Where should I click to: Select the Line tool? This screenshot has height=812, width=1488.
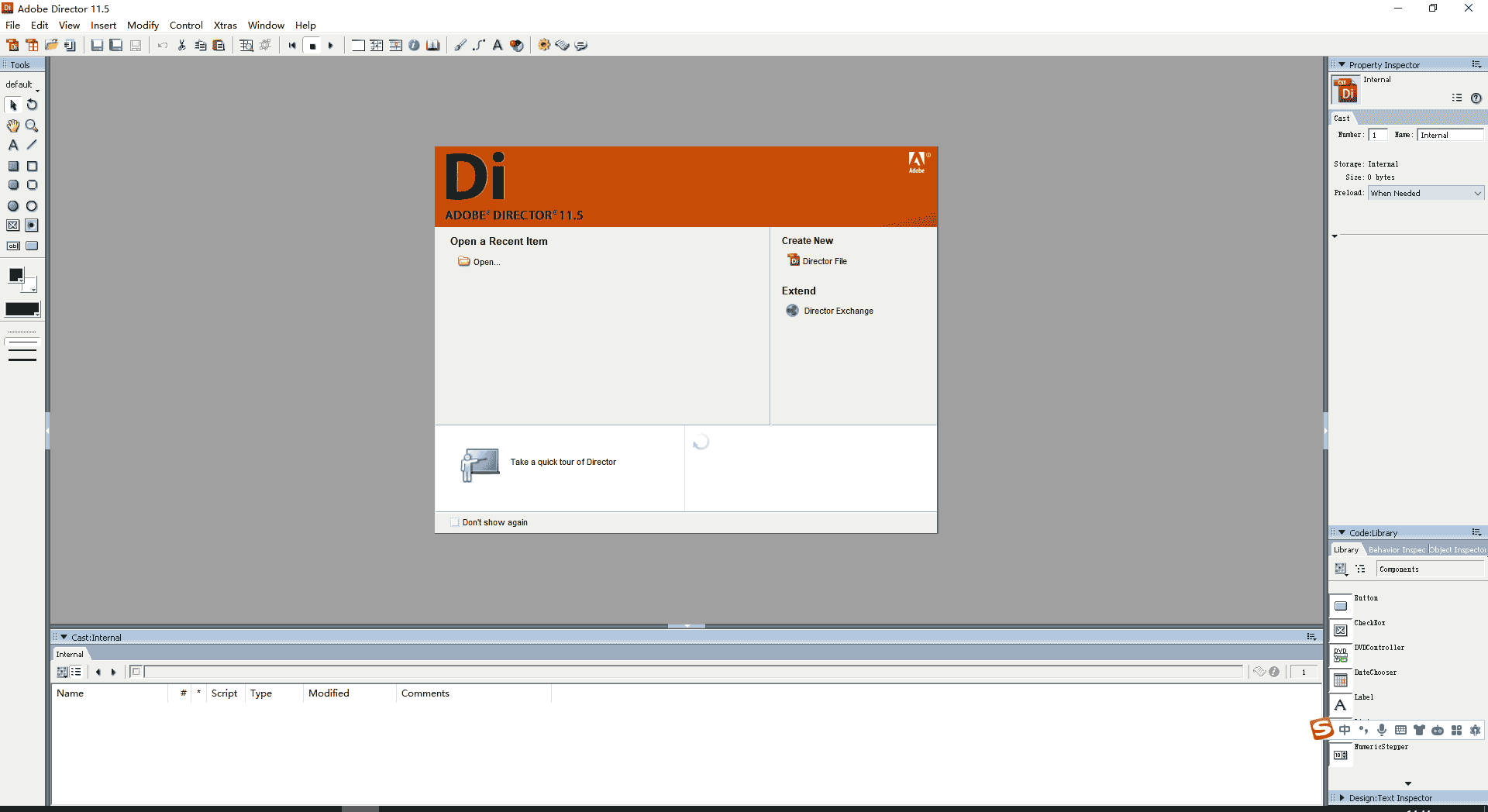point(32,145)
